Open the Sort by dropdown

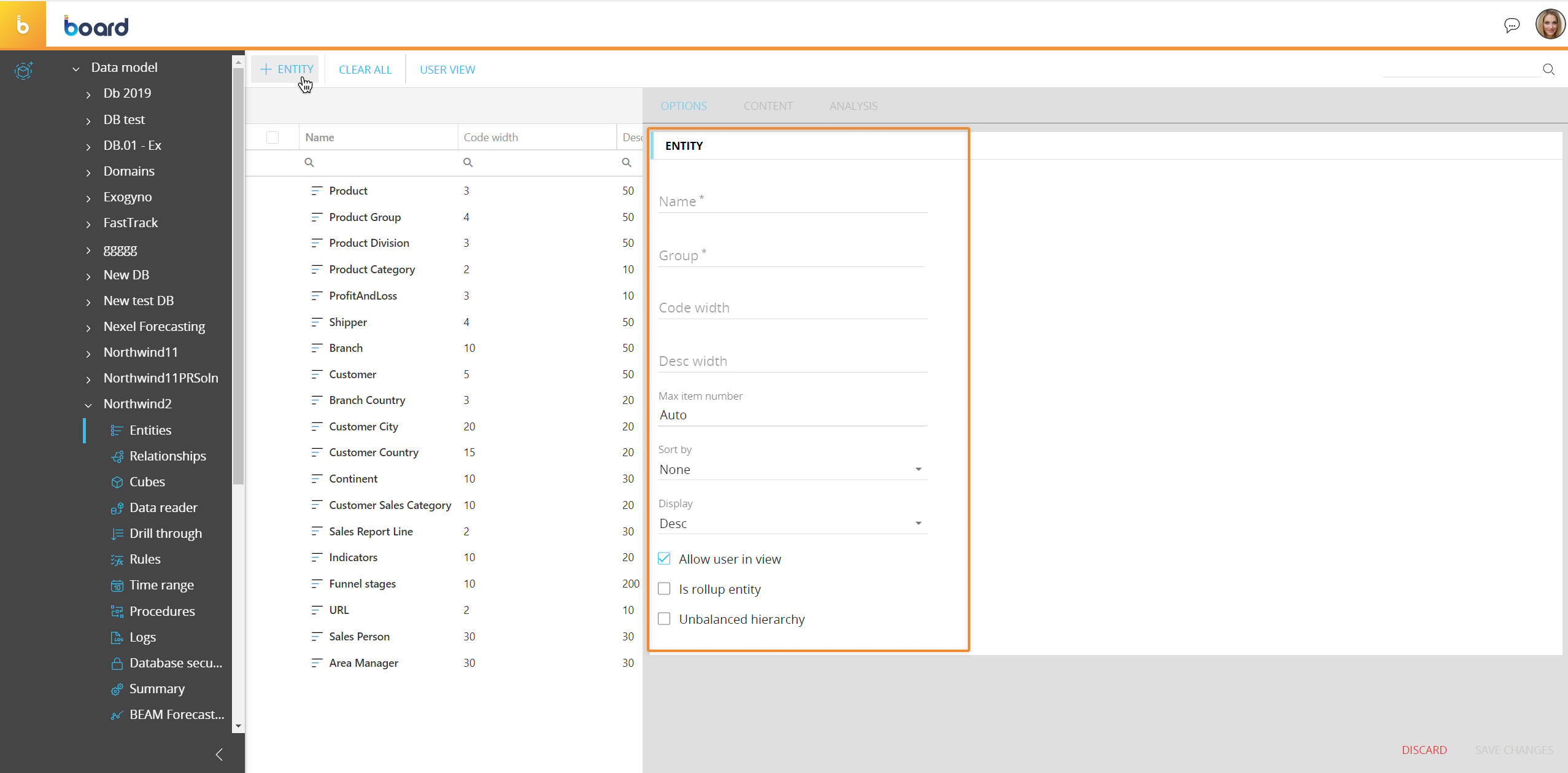[x=792, y=470]
